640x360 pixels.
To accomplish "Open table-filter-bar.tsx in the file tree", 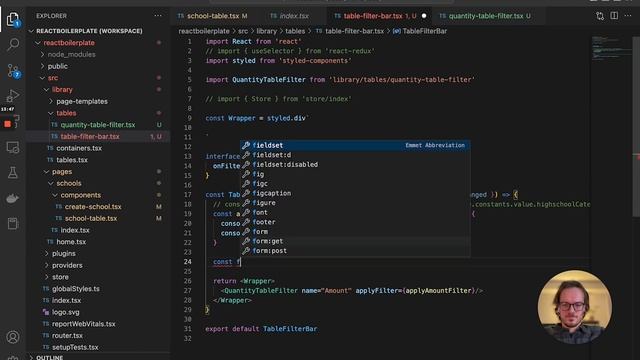I will click(x=90, y=137).
